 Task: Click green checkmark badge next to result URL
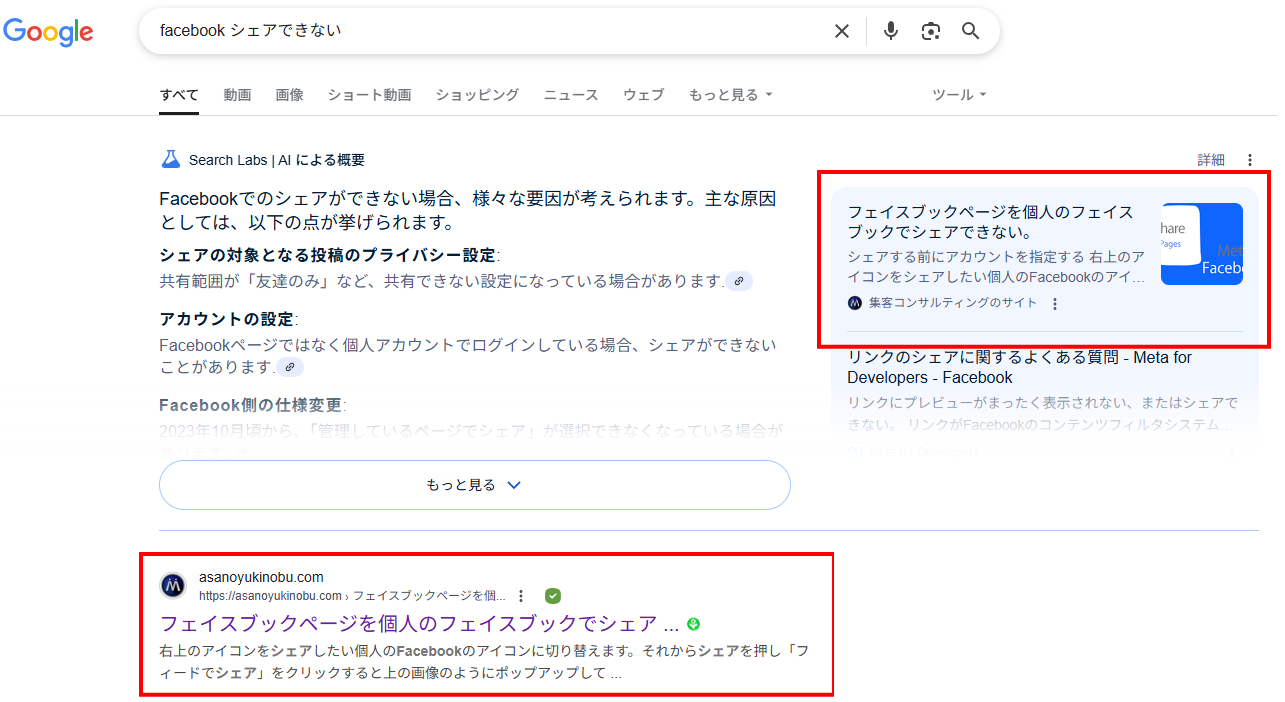(553, 596)
